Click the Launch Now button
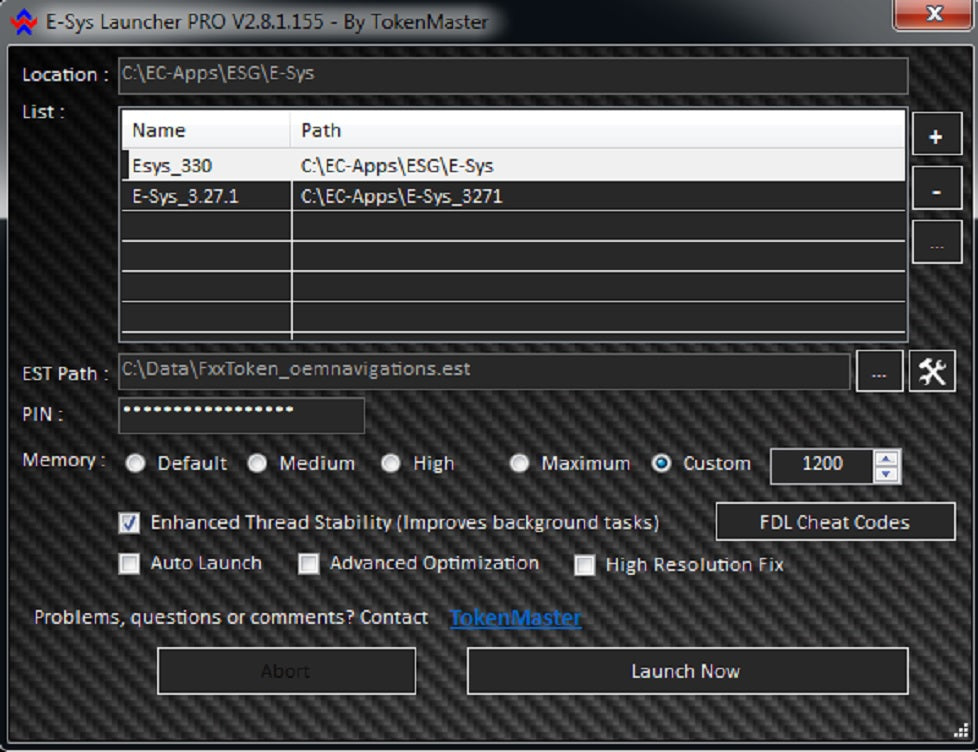The width and height of the screenshot is (978, 752). [x=688, y=671]
